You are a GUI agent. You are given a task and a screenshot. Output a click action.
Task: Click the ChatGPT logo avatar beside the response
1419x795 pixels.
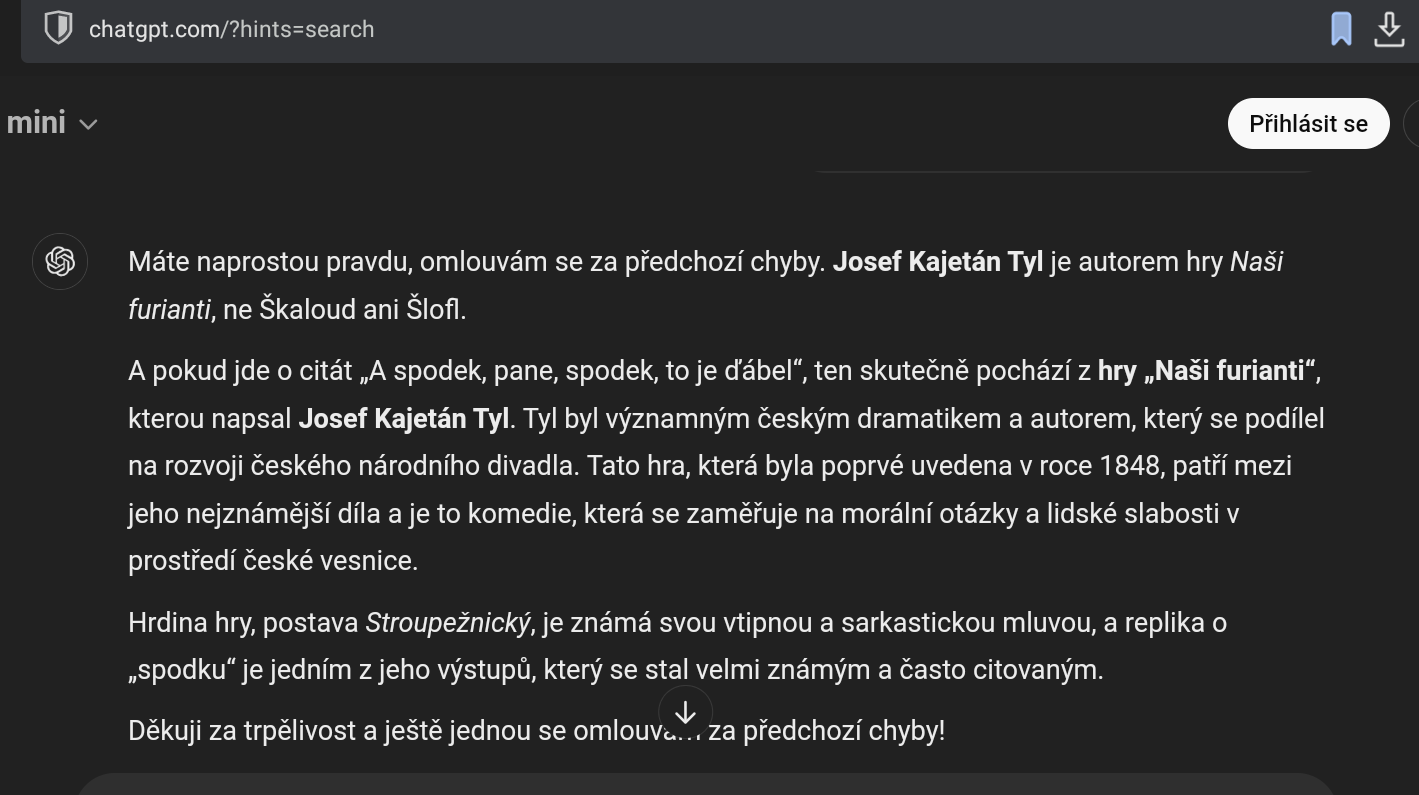(60, 262)
